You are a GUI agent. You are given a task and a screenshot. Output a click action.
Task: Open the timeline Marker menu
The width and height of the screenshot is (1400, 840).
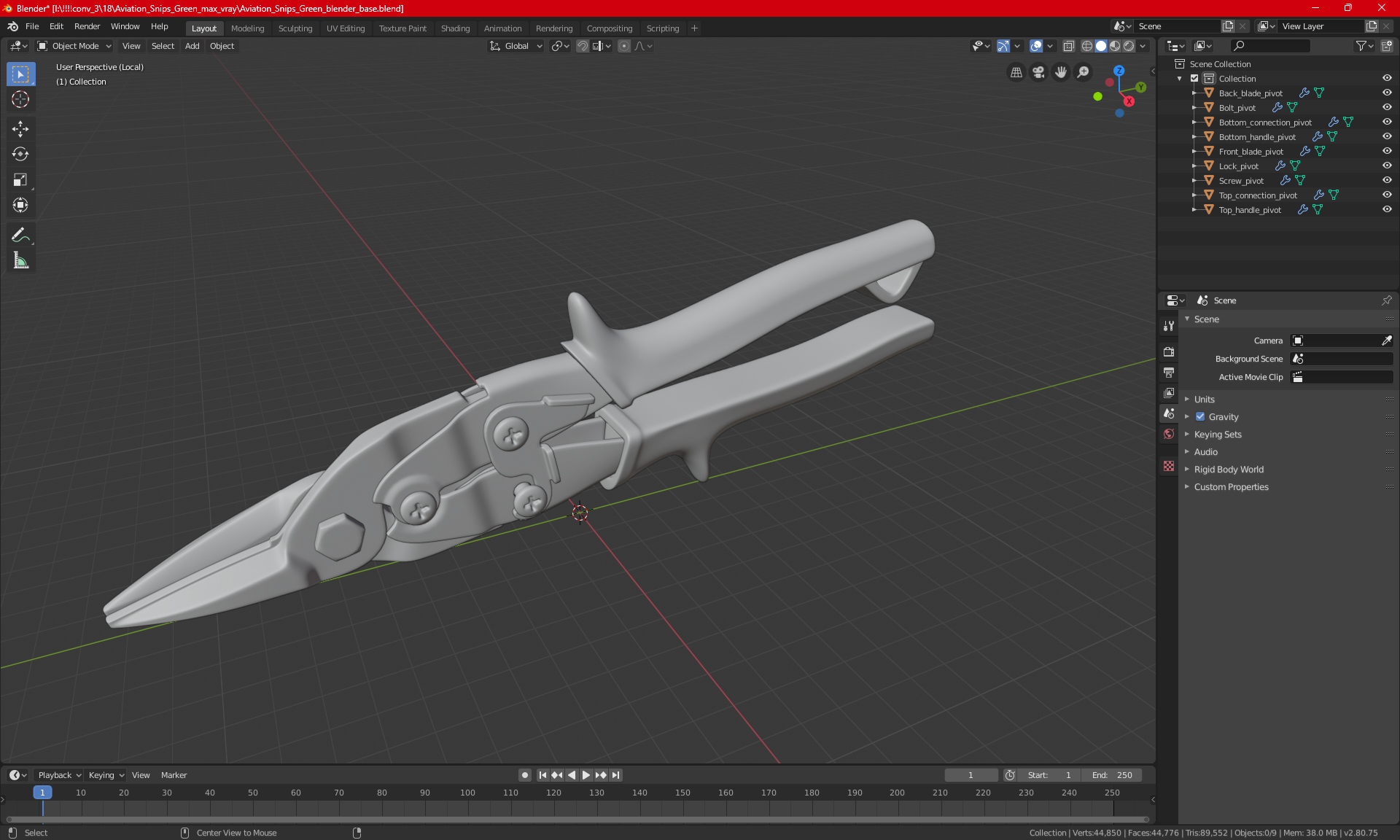click(174, 775)
